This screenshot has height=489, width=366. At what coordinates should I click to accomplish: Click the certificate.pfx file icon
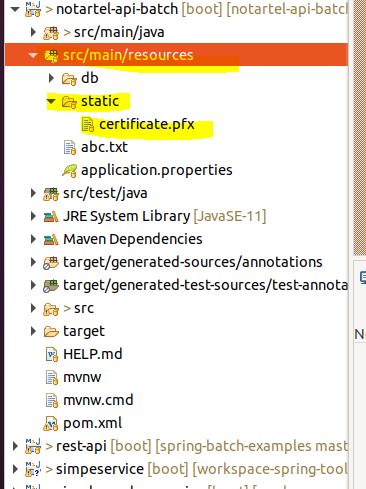tap(88, 125)
